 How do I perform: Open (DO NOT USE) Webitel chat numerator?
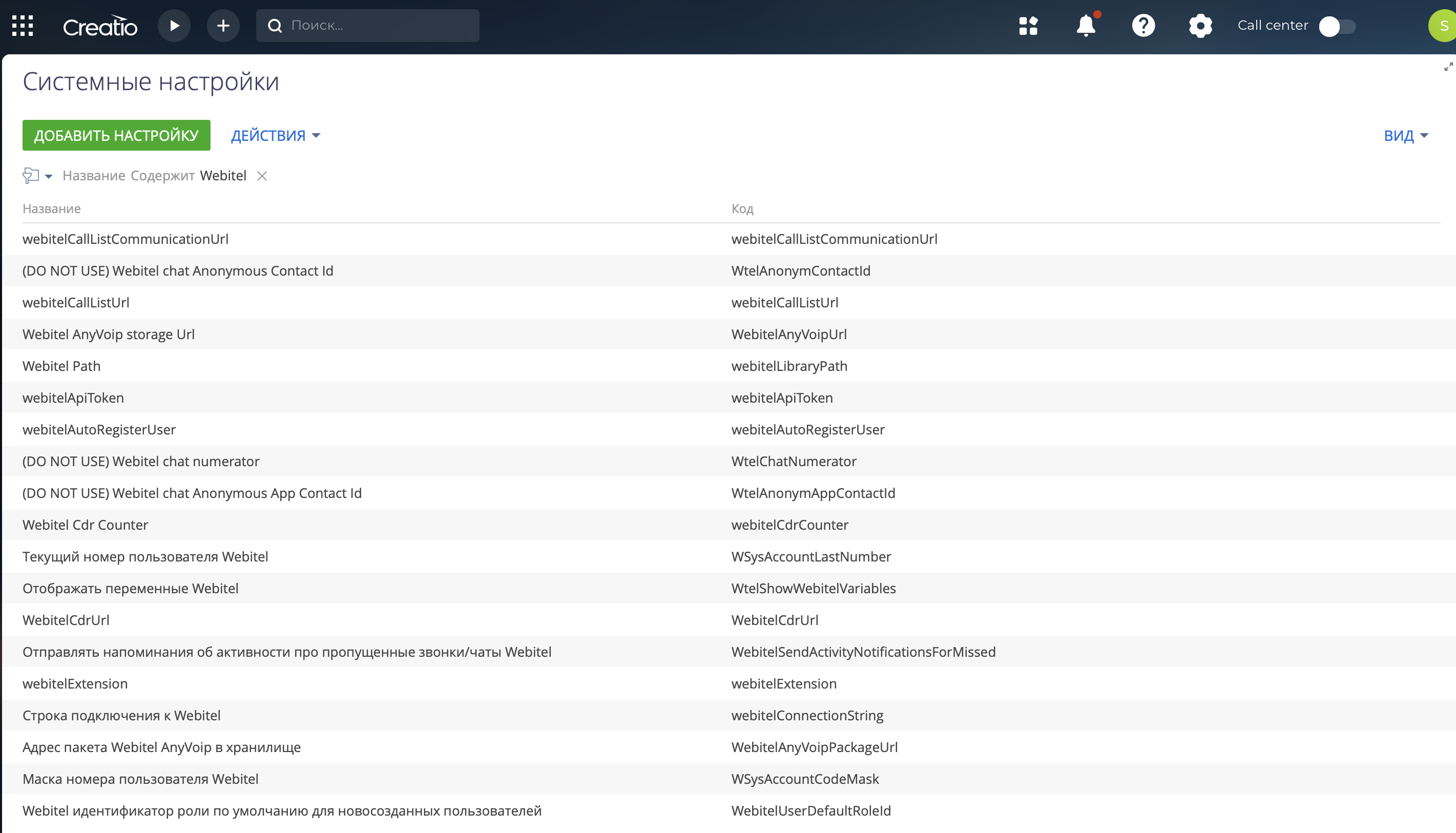141,461
